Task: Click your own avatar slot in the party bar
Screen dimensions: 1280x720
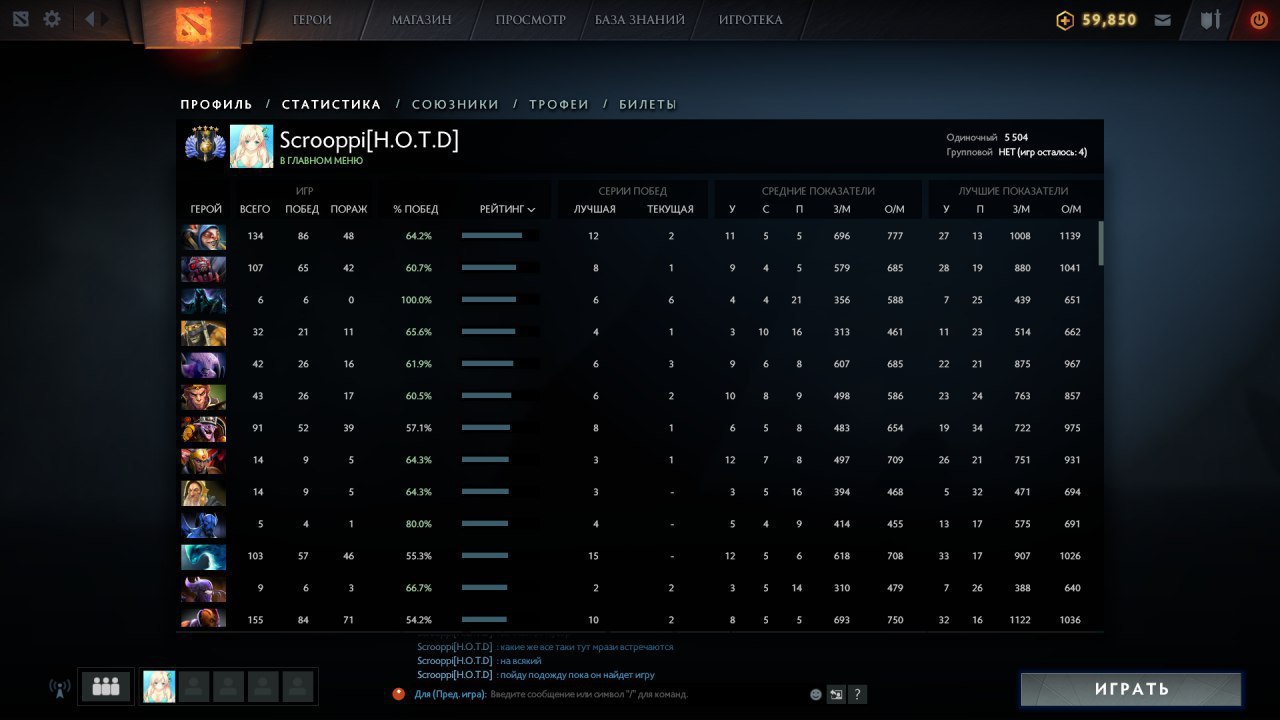Action: click(159, 687)
